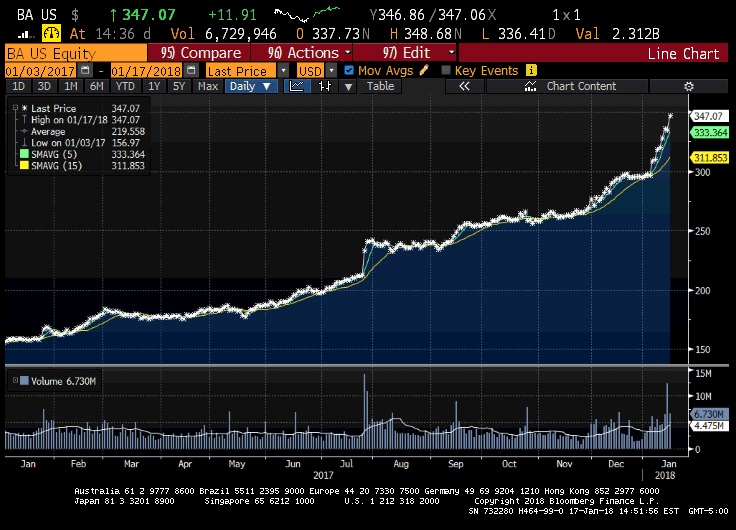Screen dimensions: 736x530
Task: Select the 6M range tab
Action: pyautogui.click(x=97, y=86)
